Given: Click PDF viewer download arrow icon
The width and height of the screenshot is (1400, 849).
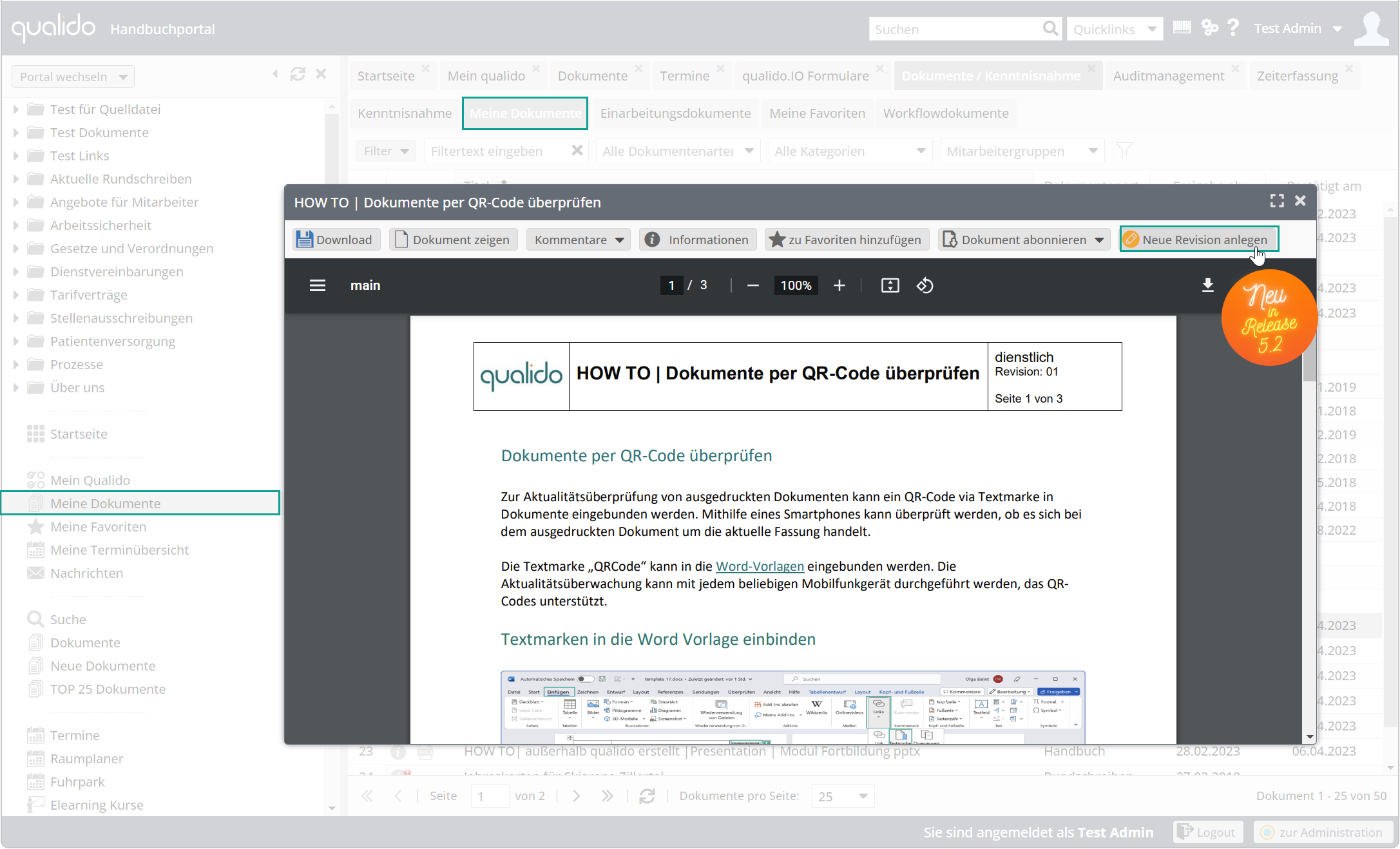Looking at the screenshot, I should (x=1208, y=285).
